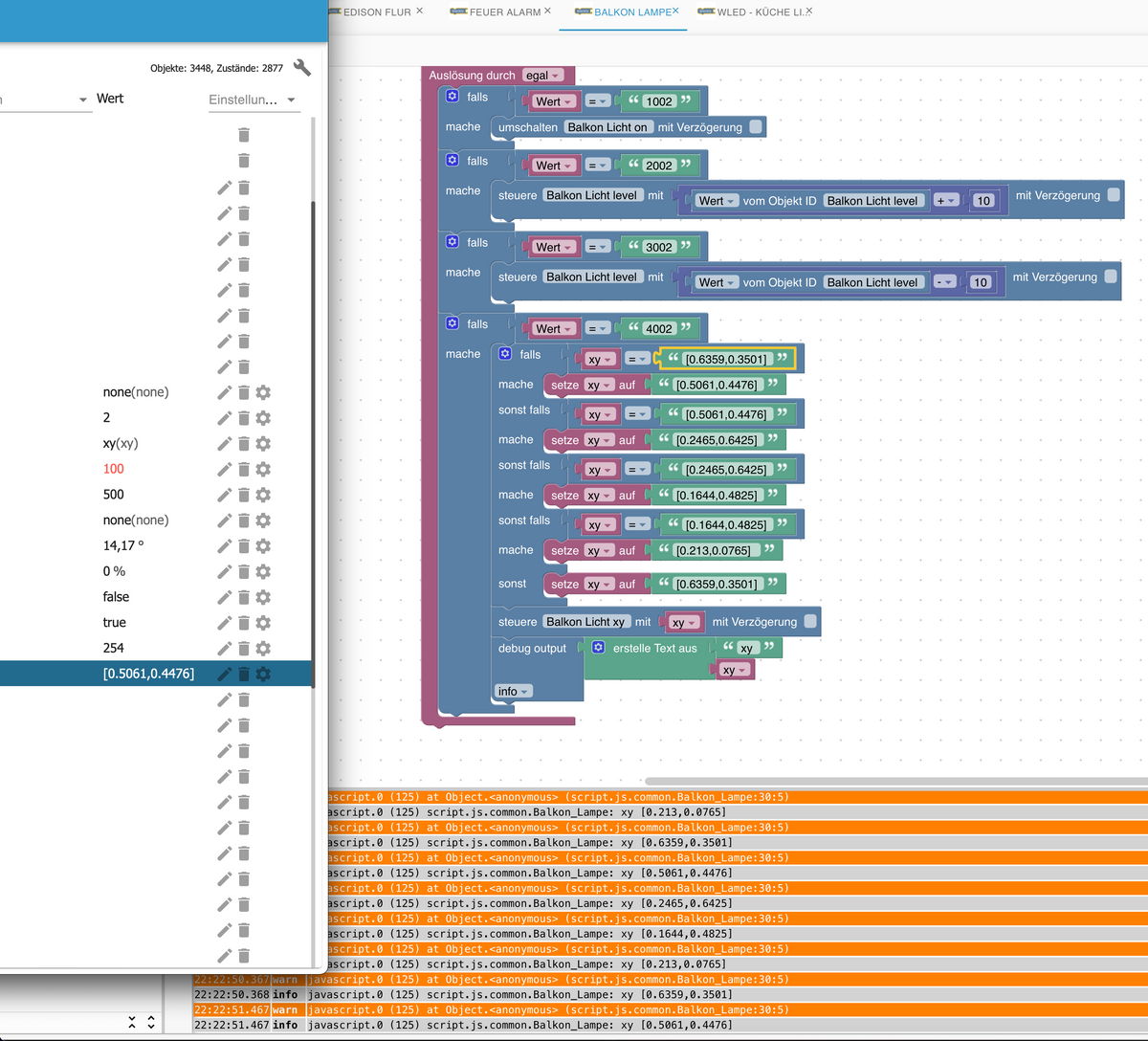Switch to the WLED - KÜCHE tab
The height and width of the screenshot is (1041, 1148).
pyautogui.click(x=761, y=11)
